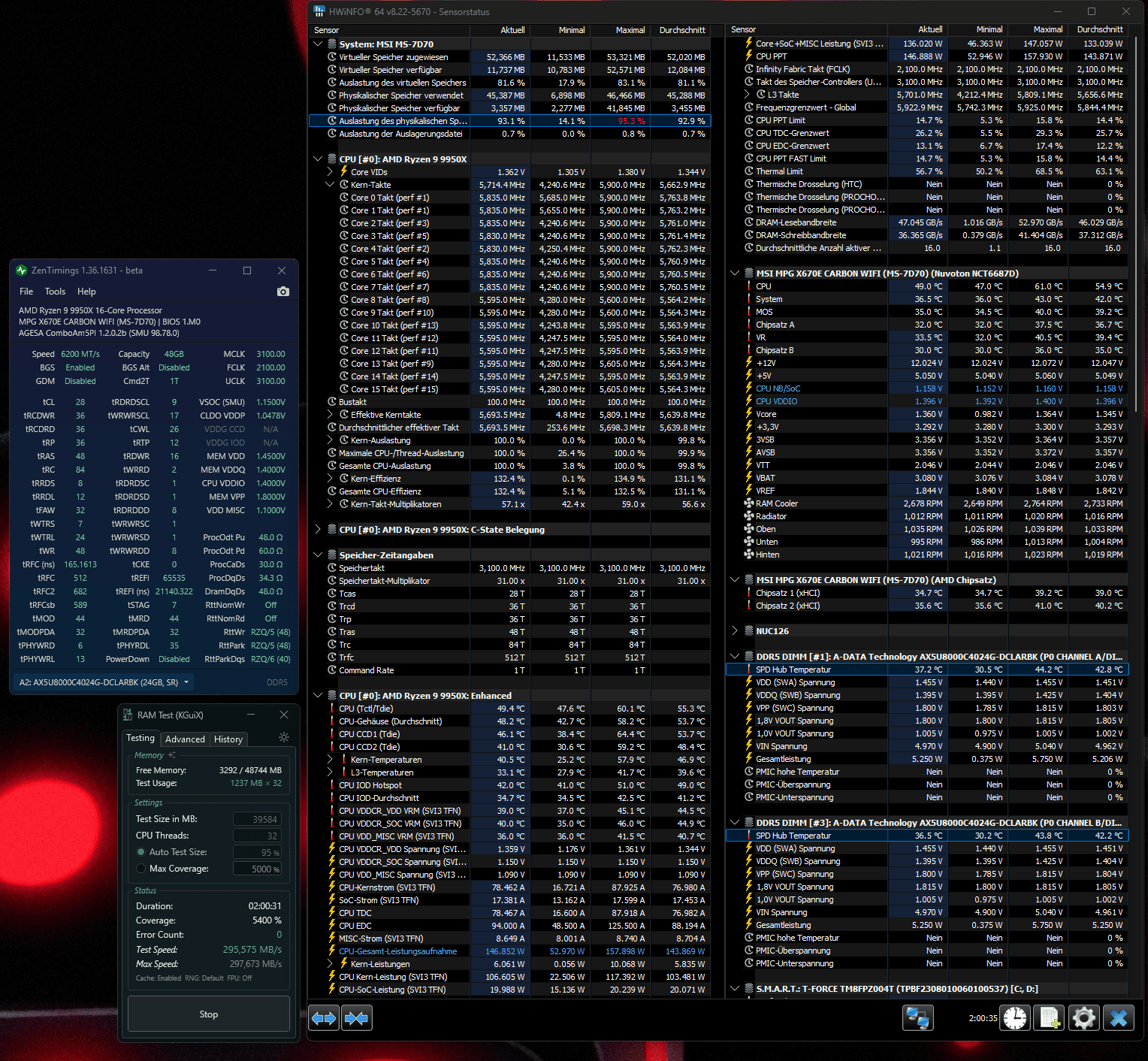The image size is (1148, 1061).
Task: Start logging with the document-plus icon
Action: (x=1049, y=1018)
